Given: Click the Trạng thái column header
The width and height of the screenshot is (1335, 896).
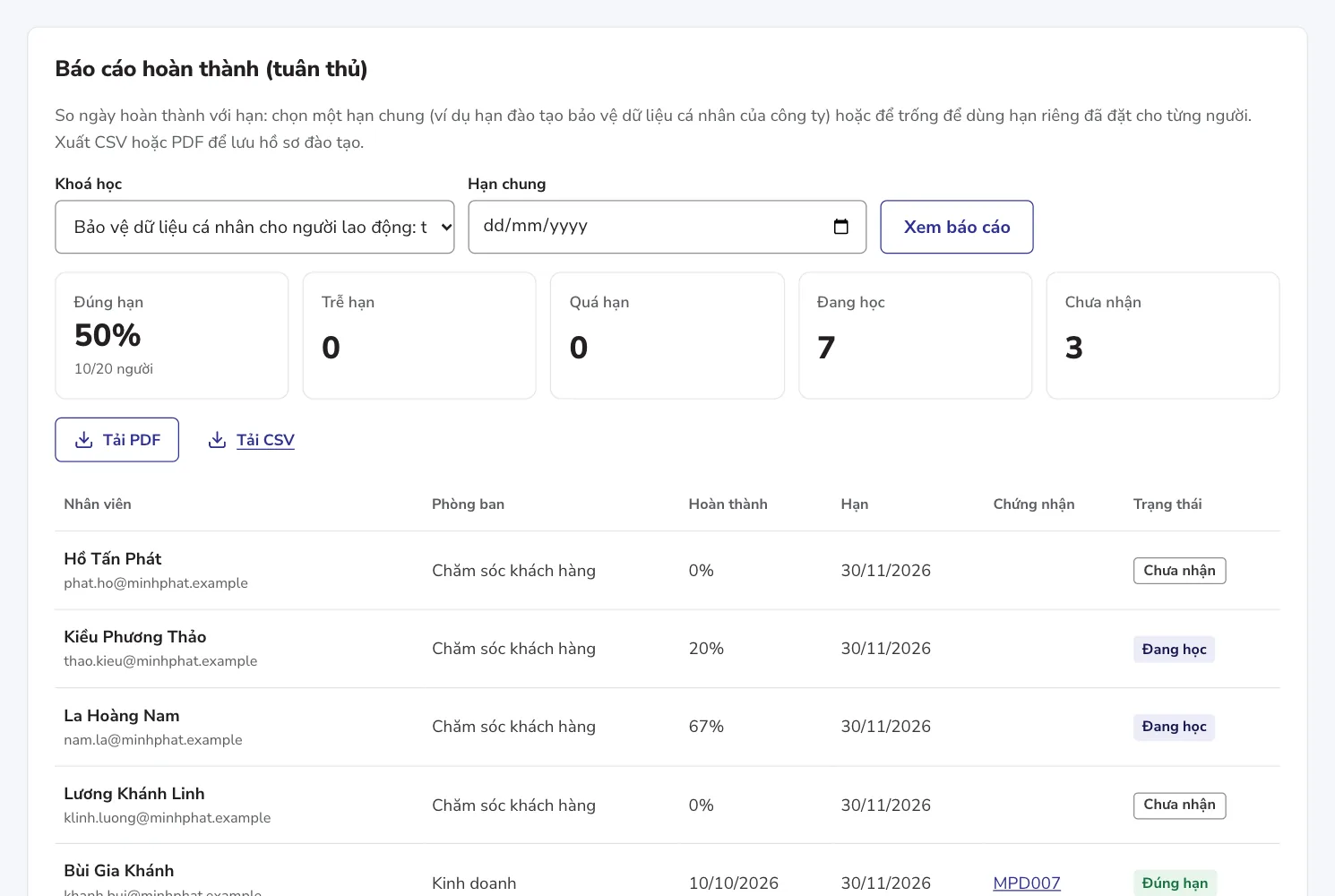Looking at the screenshot, I should click(x=1167, y=504).
